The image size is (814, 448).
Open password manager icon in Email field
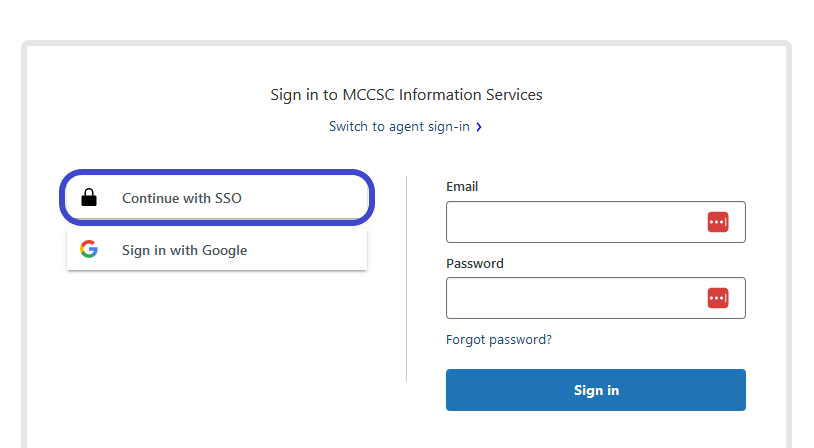pos(717,222)
